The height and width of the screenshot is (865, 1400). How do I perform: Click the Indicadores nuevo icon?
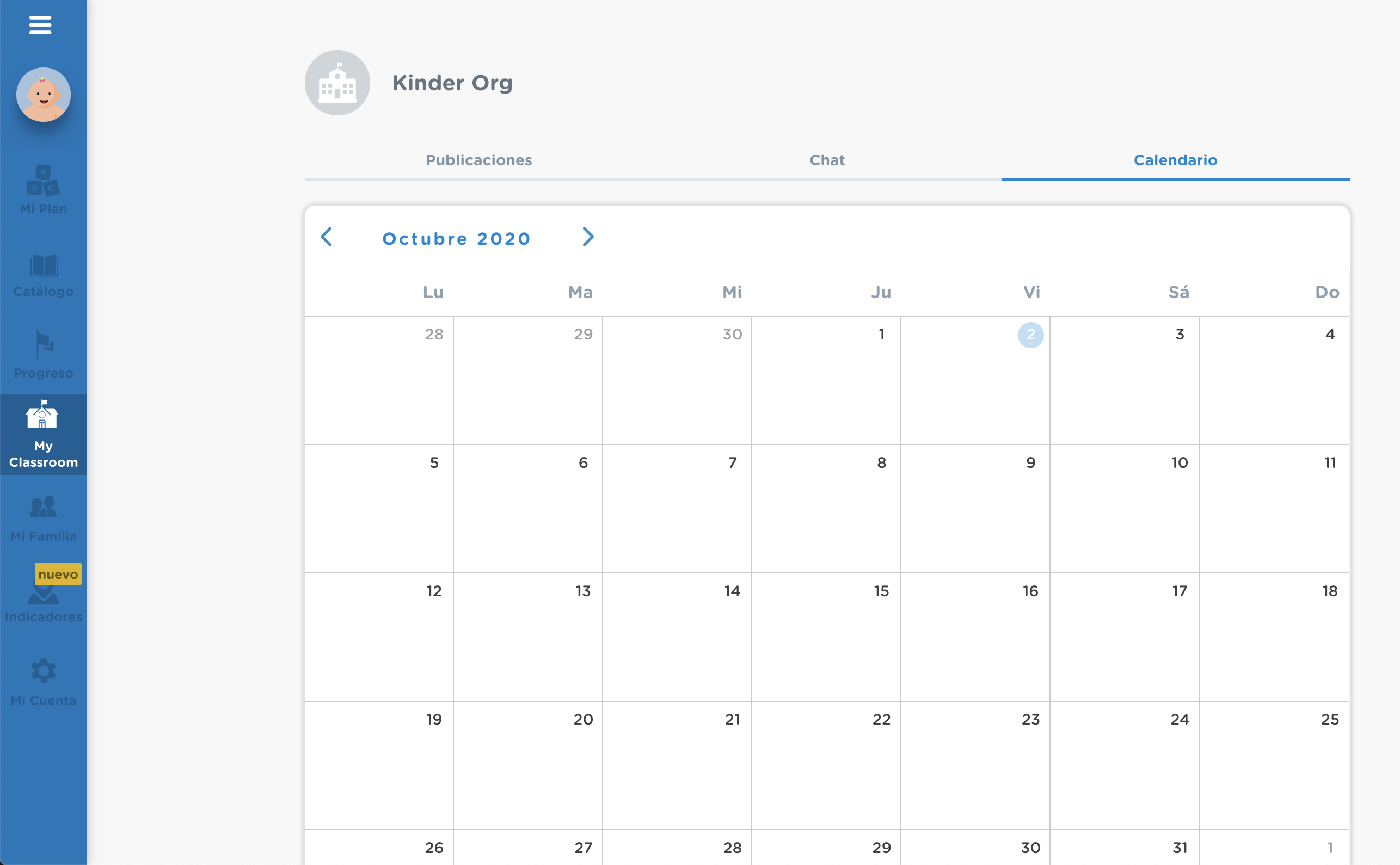click(x=44, y=595)
